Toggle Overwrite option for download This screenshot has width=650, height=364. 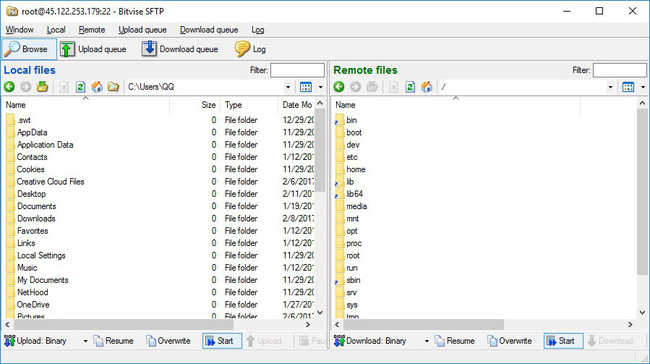click(x=509, y=341)
